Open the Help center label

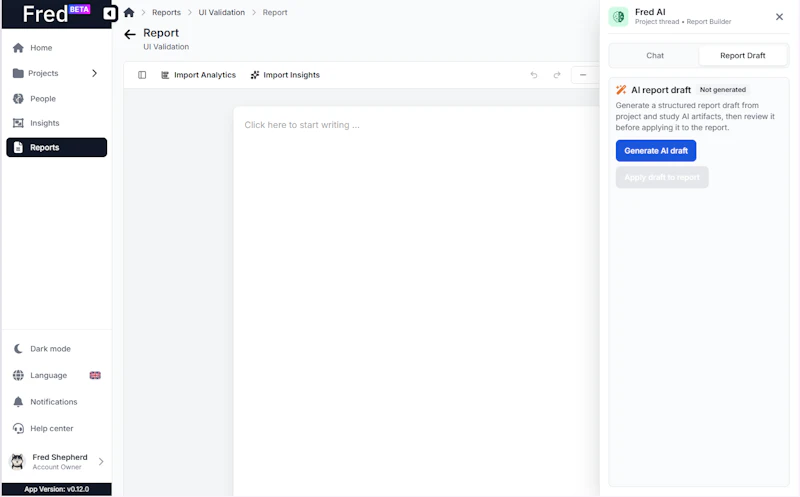click(52, 428)
